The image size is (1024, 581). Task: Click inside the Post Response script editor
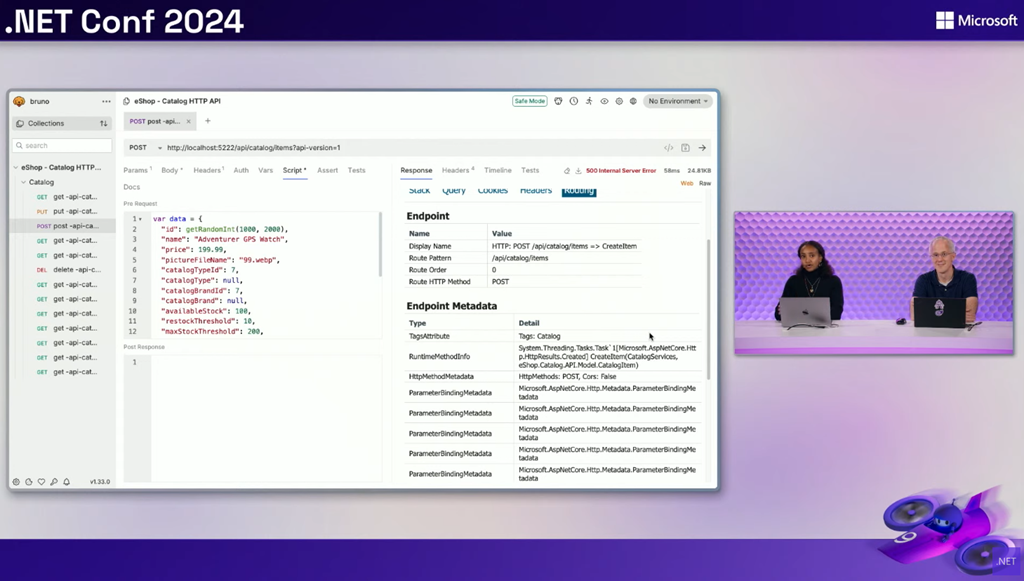pyautogui.click(x=266, y=419)
